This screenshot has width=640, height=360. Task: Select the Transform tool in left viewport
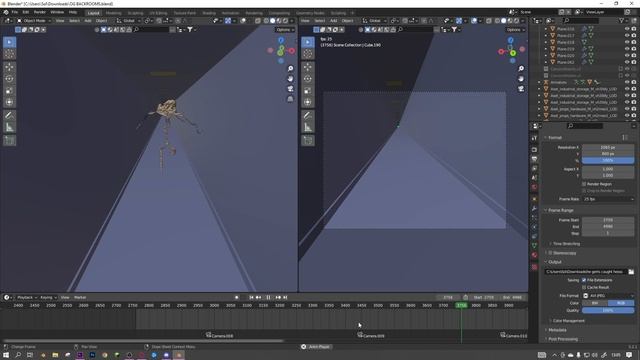9,102
